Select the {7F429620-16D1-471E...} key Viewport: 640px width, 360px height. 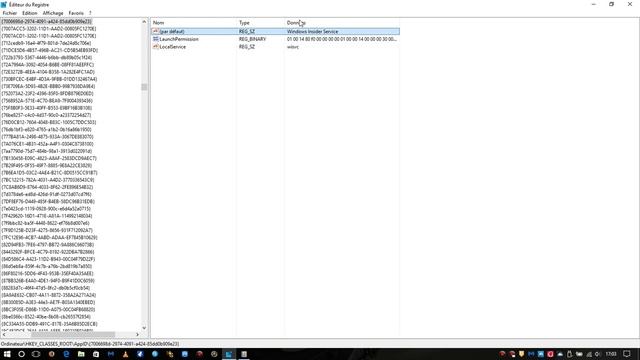[x=47, y=216]
